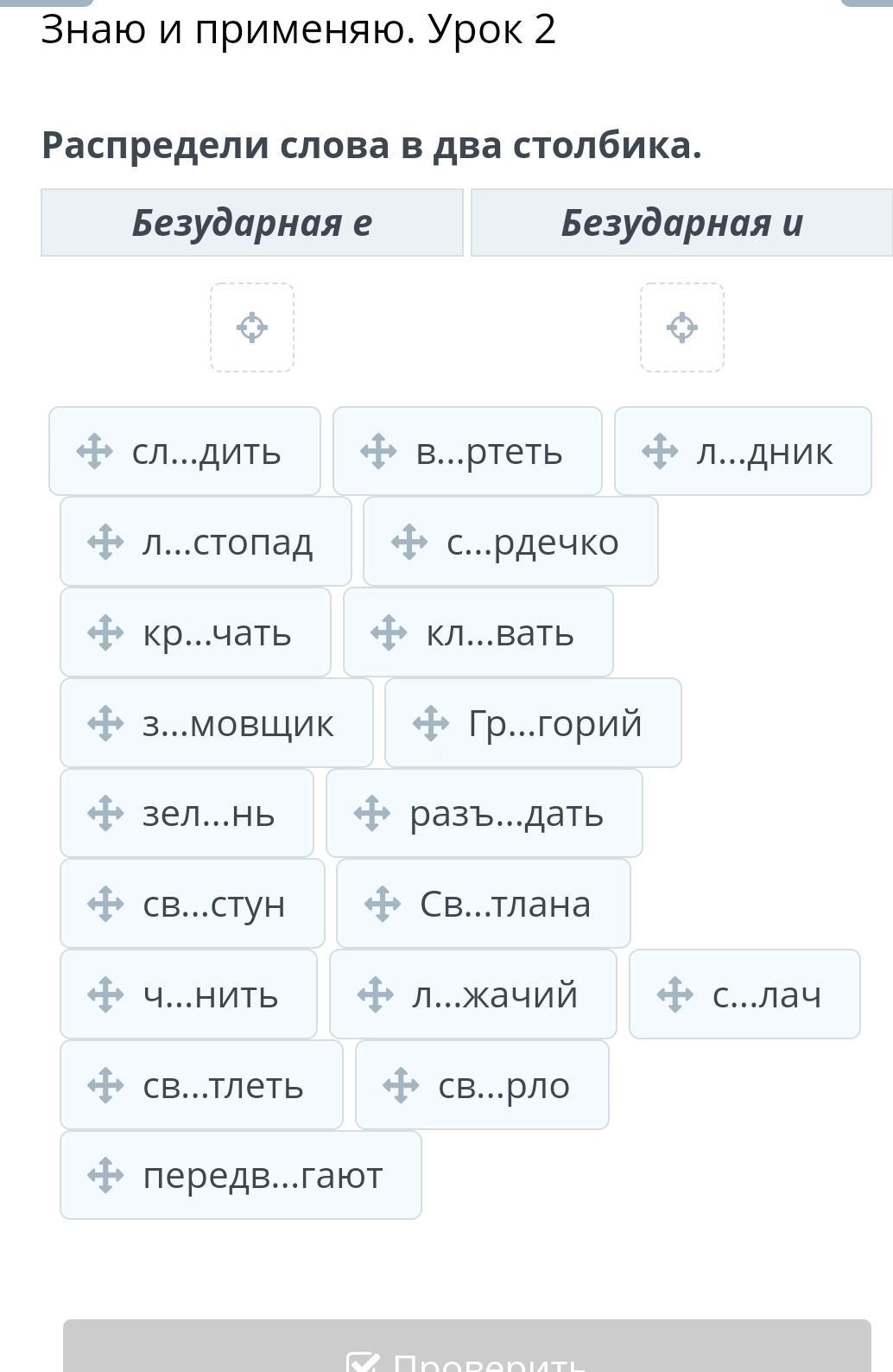
Task: Select the разъ...дать tile
Action: 484,814
